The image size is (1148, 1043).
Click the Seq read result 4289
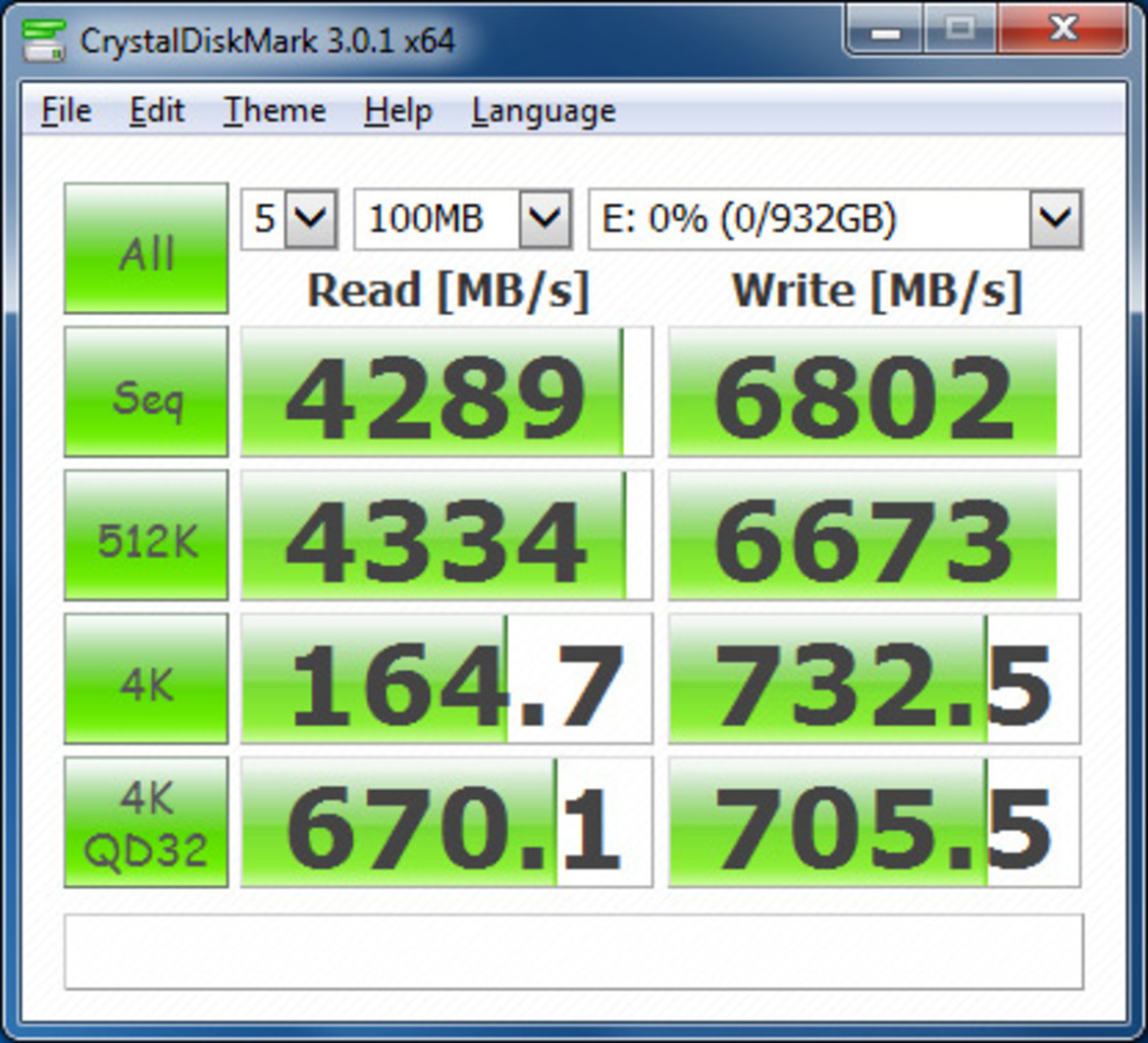click(x=446, y=391)
